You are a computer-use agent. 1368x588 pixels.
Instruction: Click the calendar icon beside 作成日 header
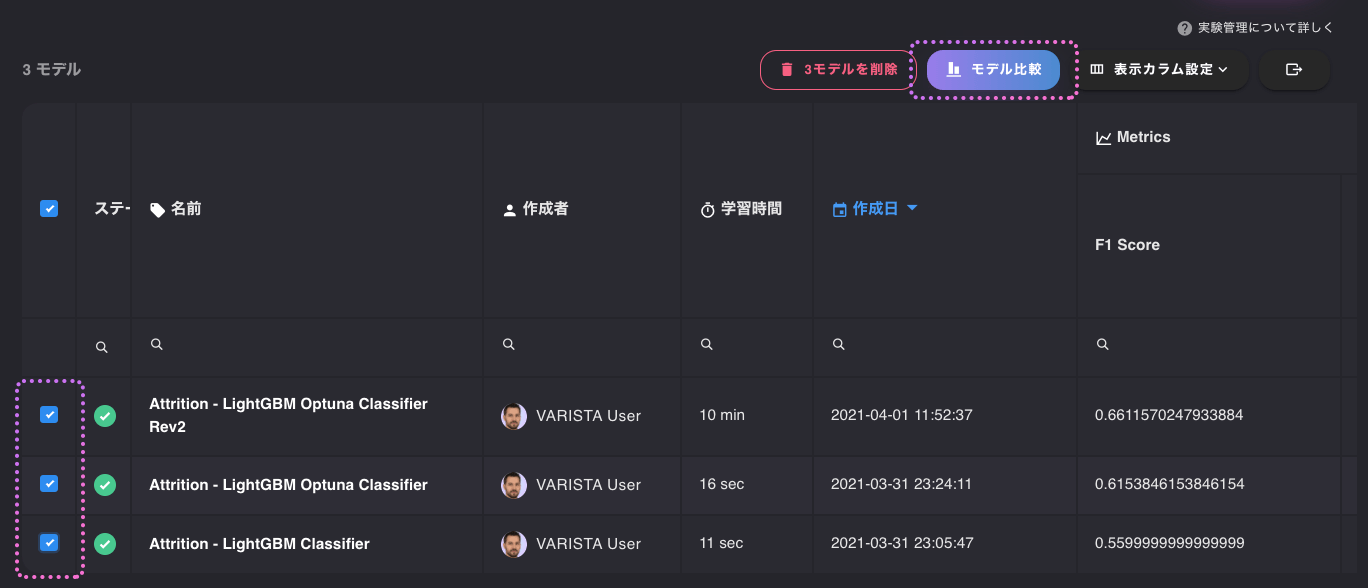pyautogui.click(x=839, y=208)
